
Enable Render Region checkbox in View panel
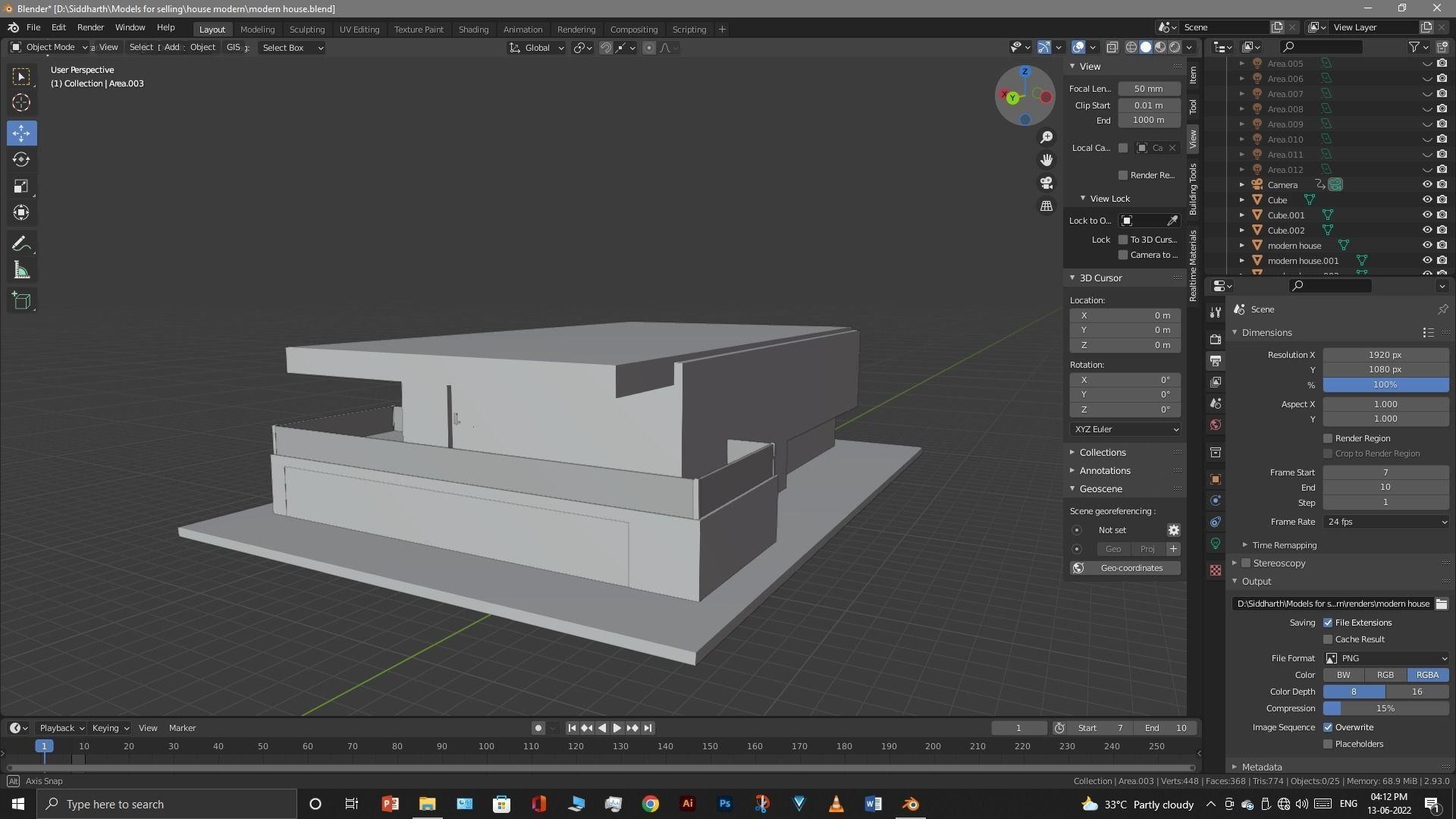tap(1123, 175)
